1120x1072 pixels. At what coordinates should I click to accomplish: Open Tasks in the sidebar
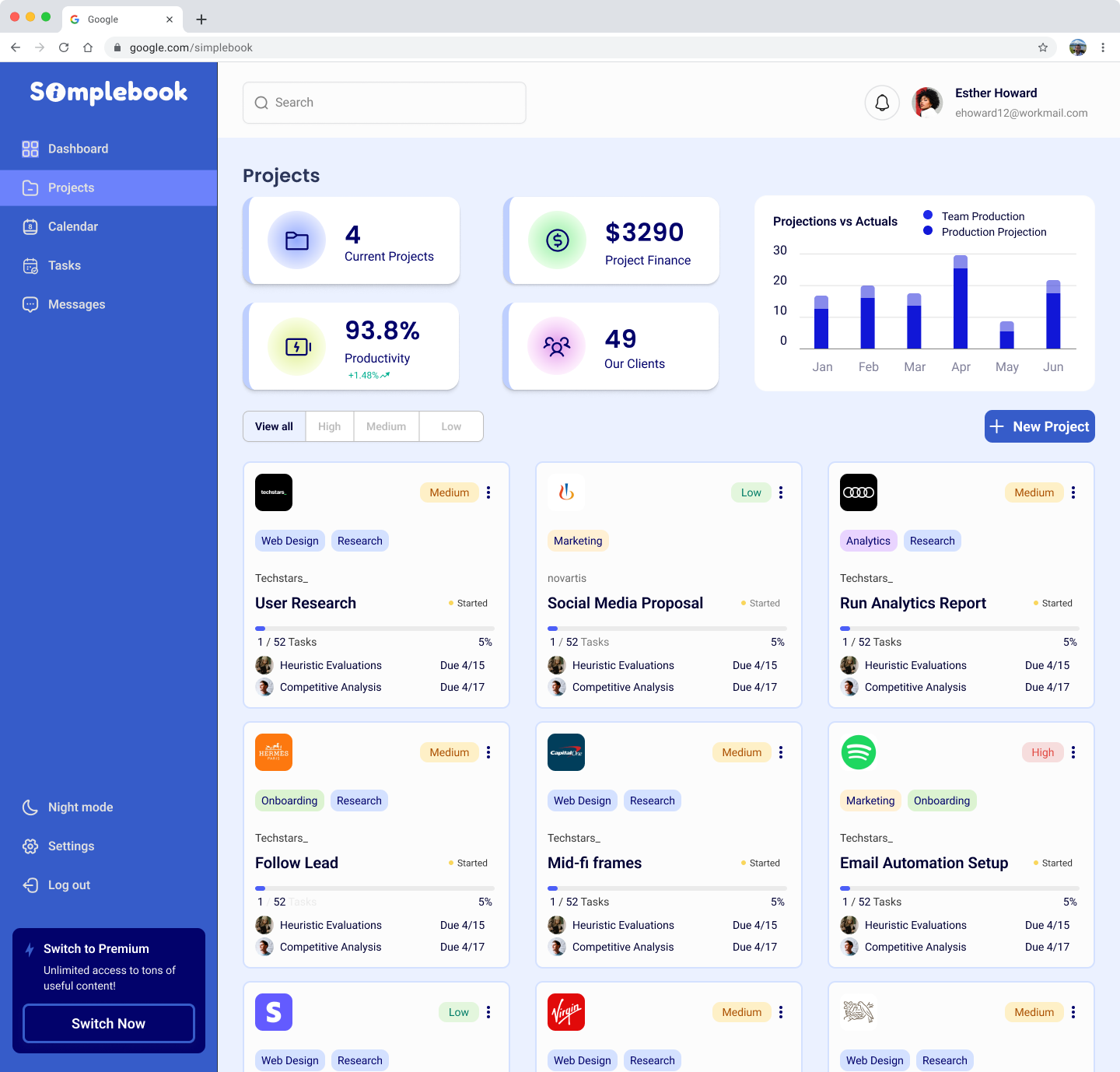pos(109,265)
